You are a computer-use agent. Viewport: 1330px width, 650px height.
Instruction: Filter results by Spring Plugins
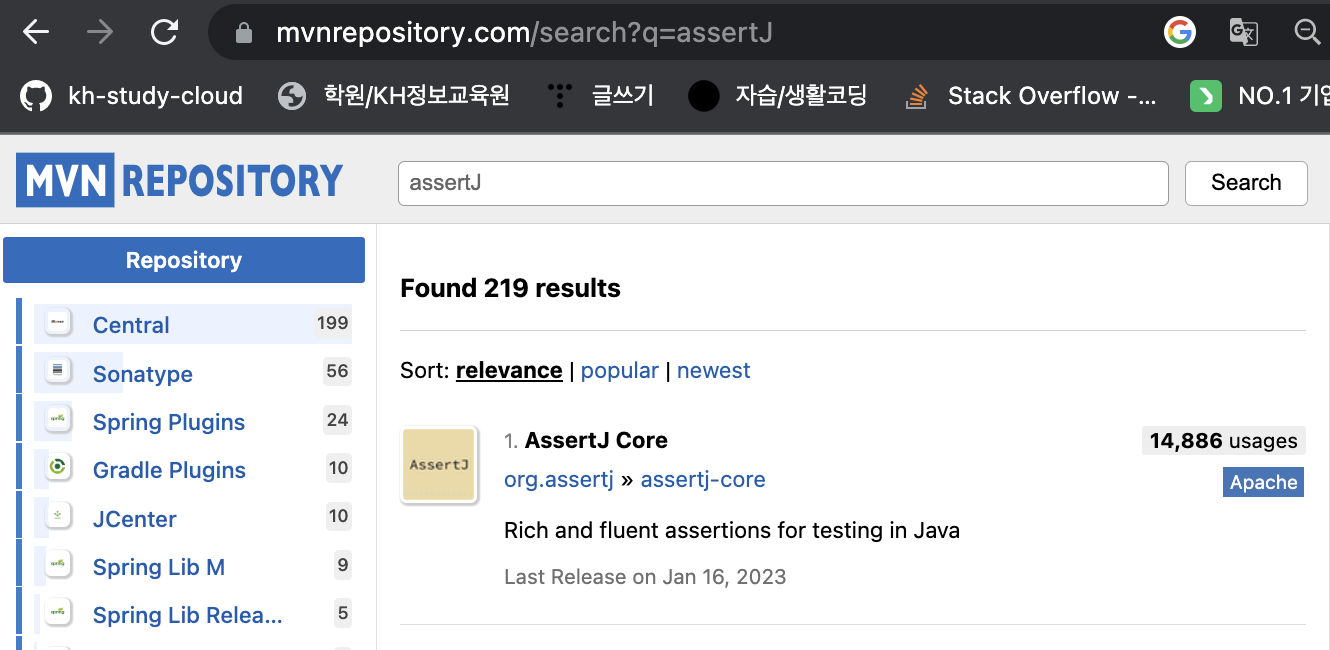169,422
